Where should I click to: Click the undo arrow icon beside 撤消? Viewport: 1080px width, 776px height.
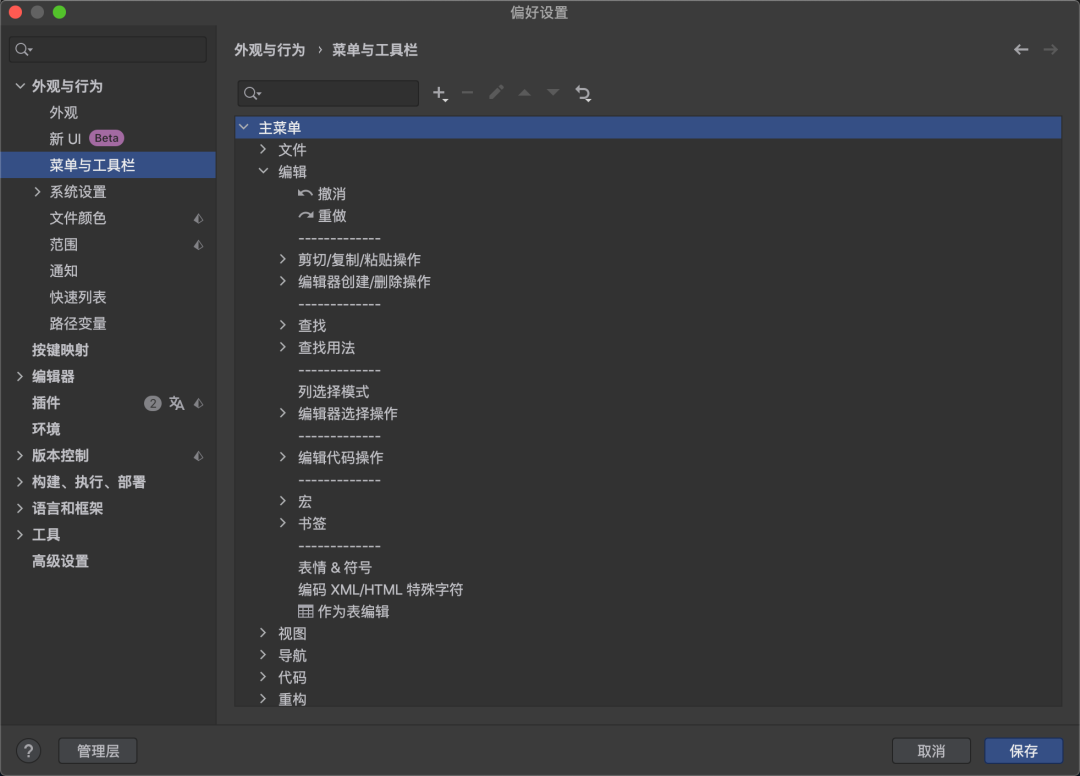tap(305, 194)
